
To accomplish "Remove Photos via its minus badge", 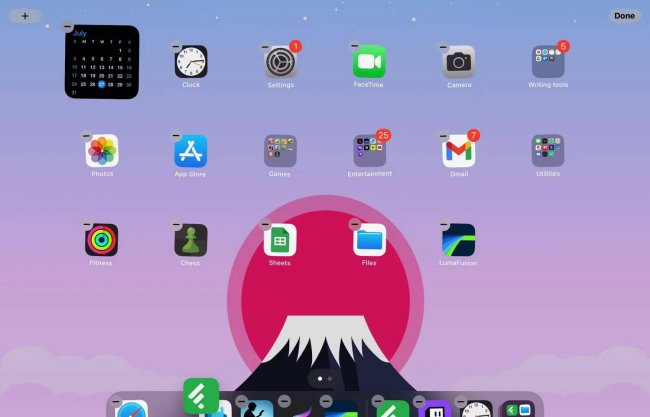I will tap(86, 136).
